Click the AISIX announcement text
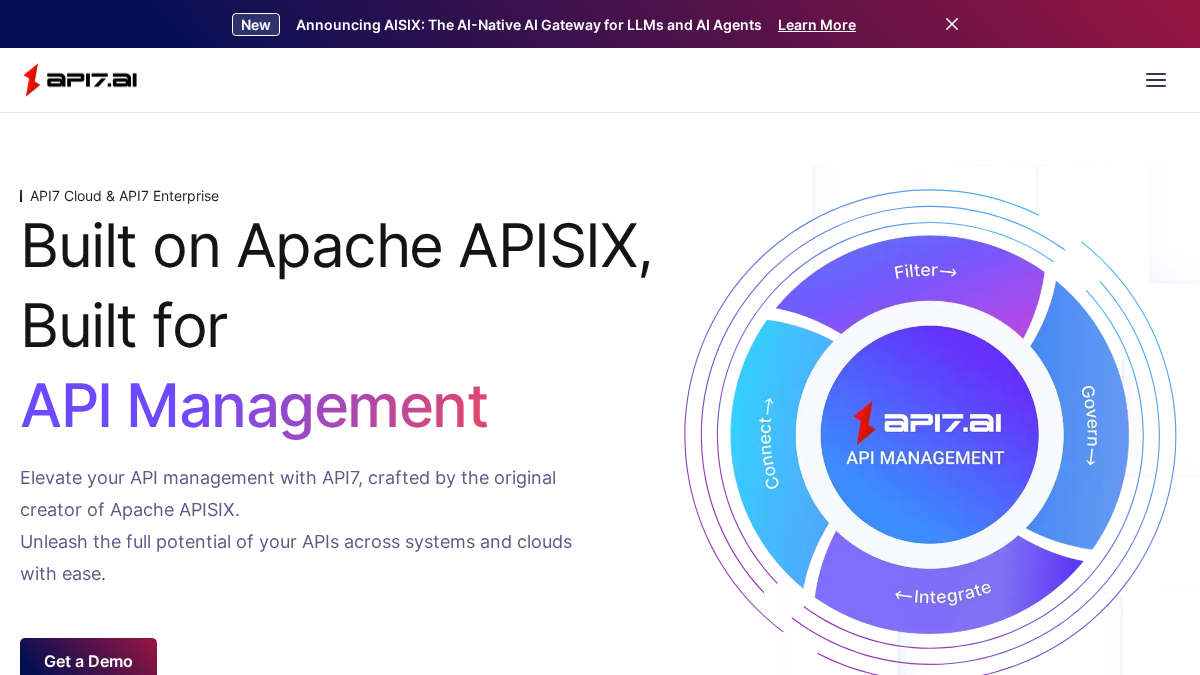The height and width of the screenshot is (675, 1200). (529, 25)
